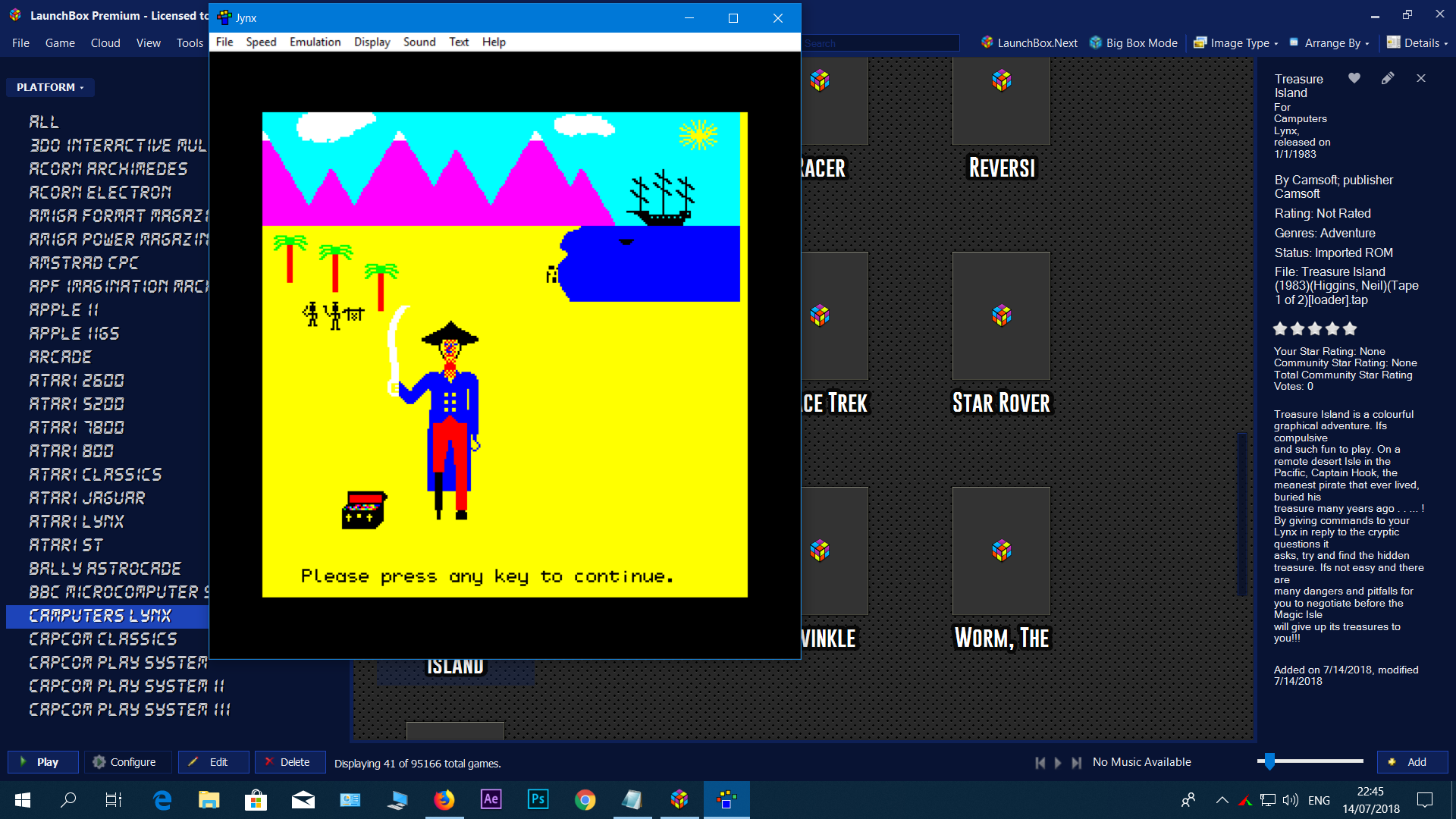Viewport: 1456px width, 819px height.
Task: Open Task View on the taskbar
Action: (x=113, y=800)
